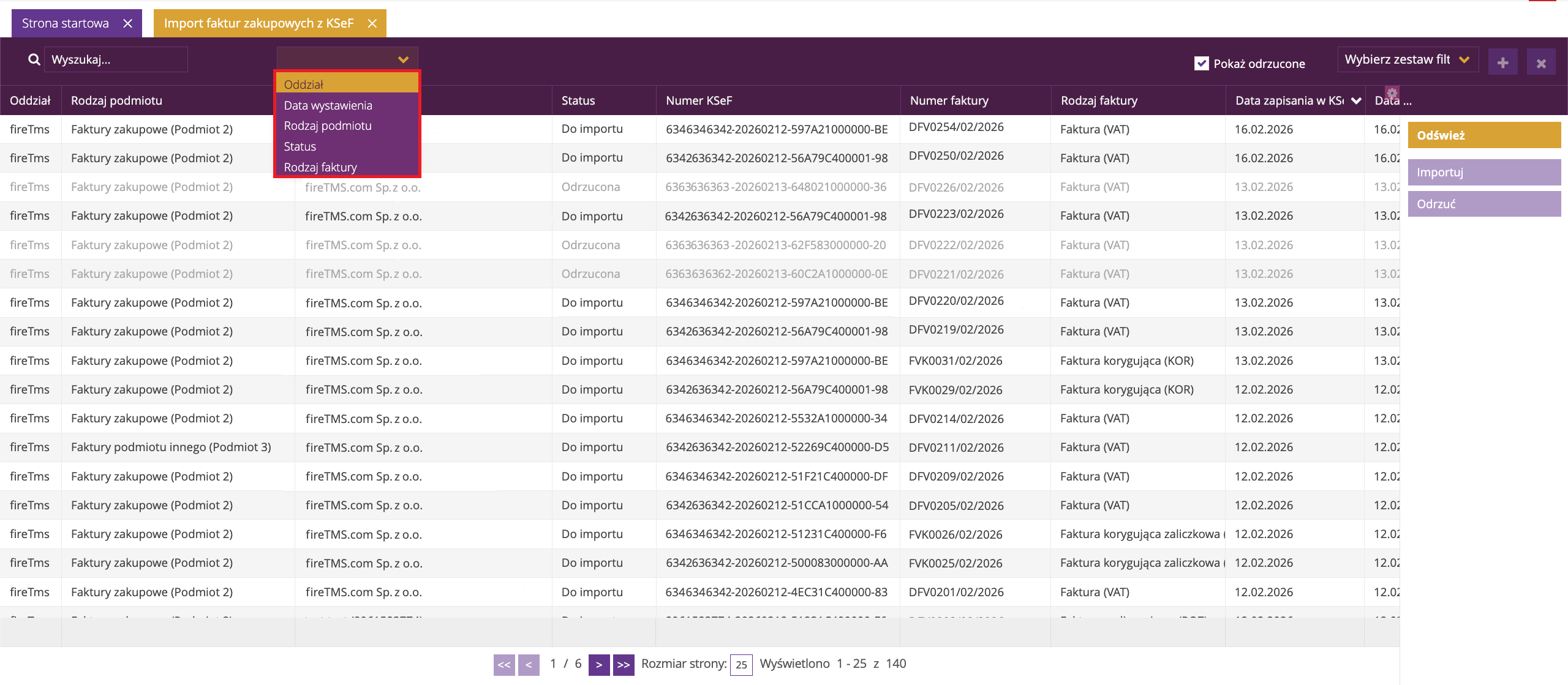This screenshot has width=1568, height=685.
Task: Collapse the filter field dropdown chevron
Action: point(403,59)
